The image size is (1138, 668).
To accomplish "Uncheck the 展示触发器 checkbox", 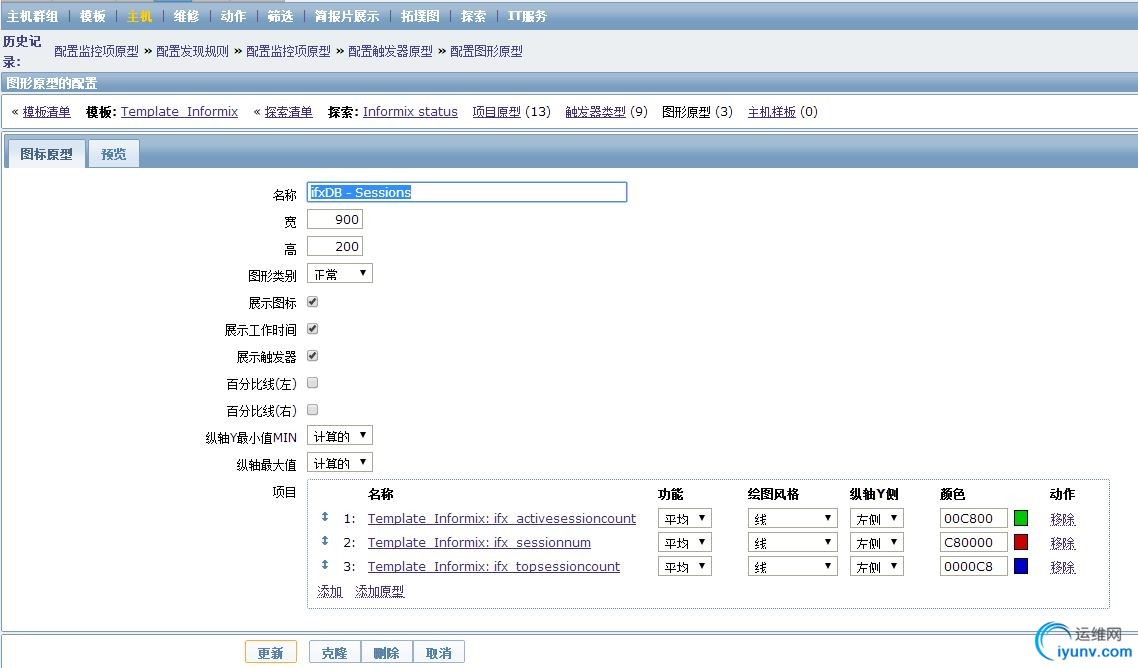I will coord(313,355).
